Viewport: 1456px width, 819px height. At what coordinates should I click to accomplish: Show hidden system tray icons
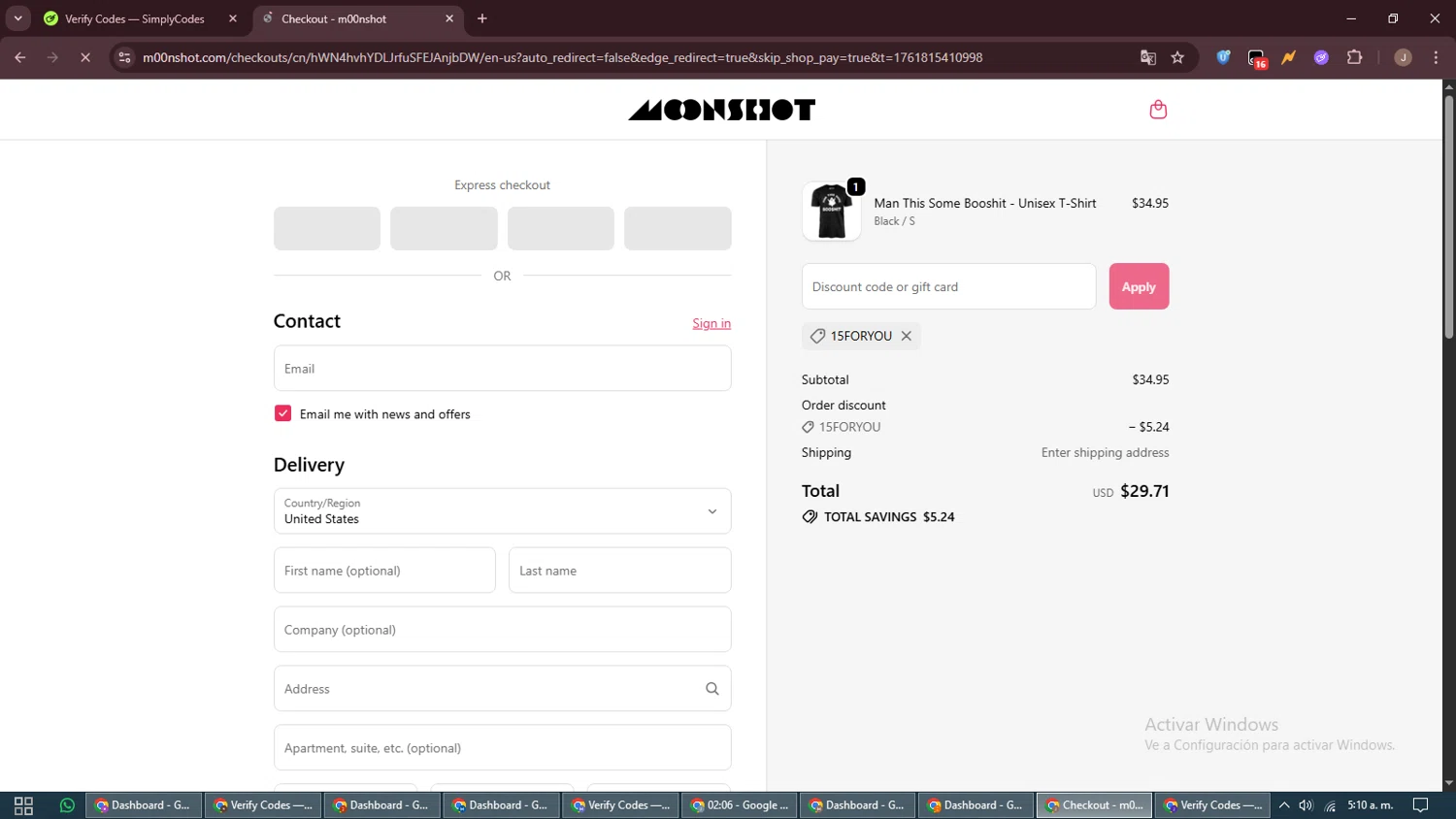pos(1284,805)
